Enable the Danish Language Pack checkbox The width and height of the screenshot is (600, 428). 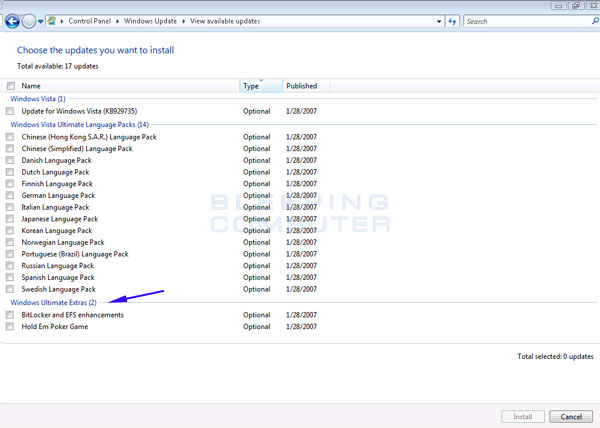point(10,160)
